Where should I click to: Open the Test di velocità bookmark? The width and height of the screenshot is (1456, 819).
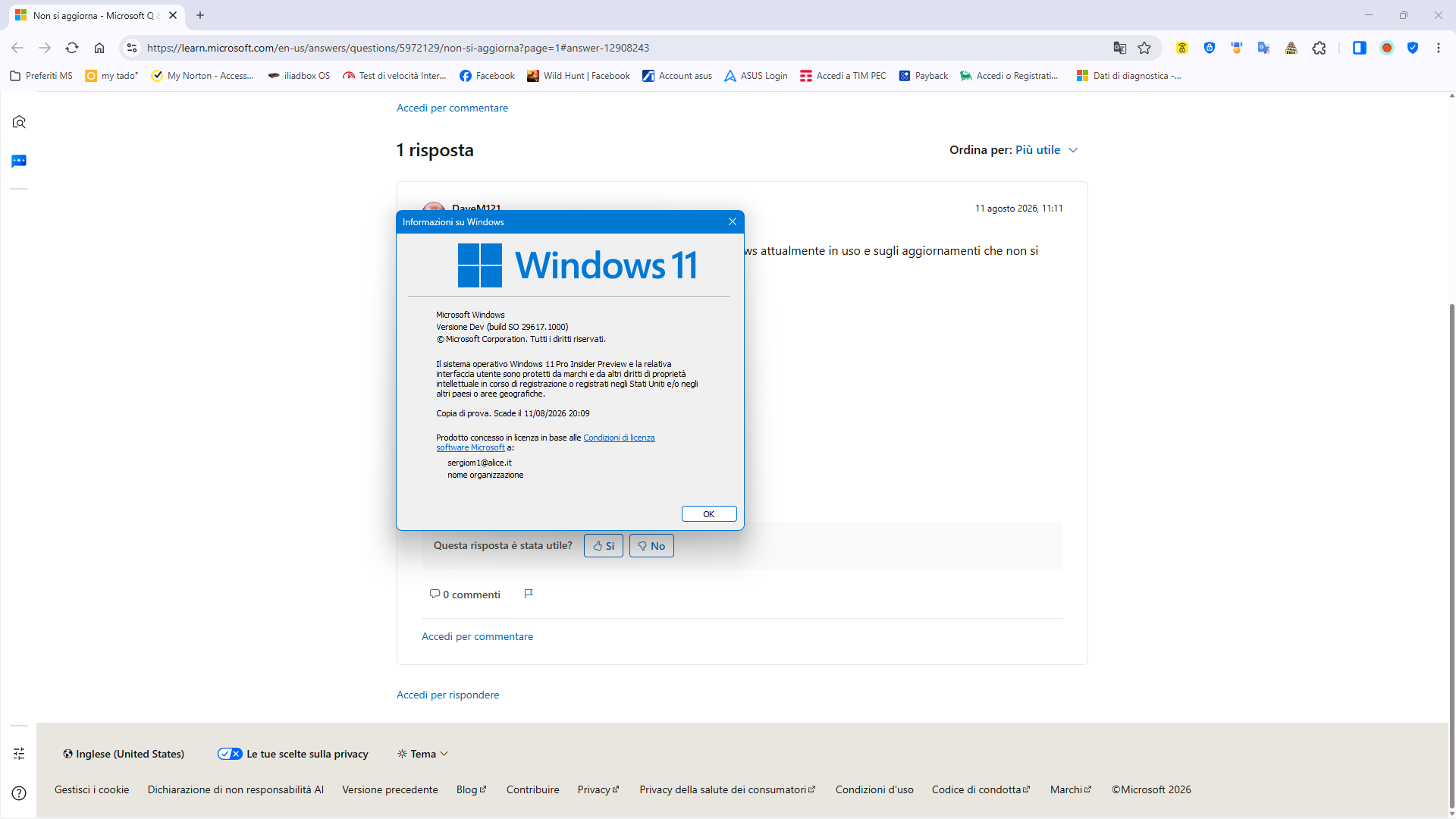tap(394, 76)
